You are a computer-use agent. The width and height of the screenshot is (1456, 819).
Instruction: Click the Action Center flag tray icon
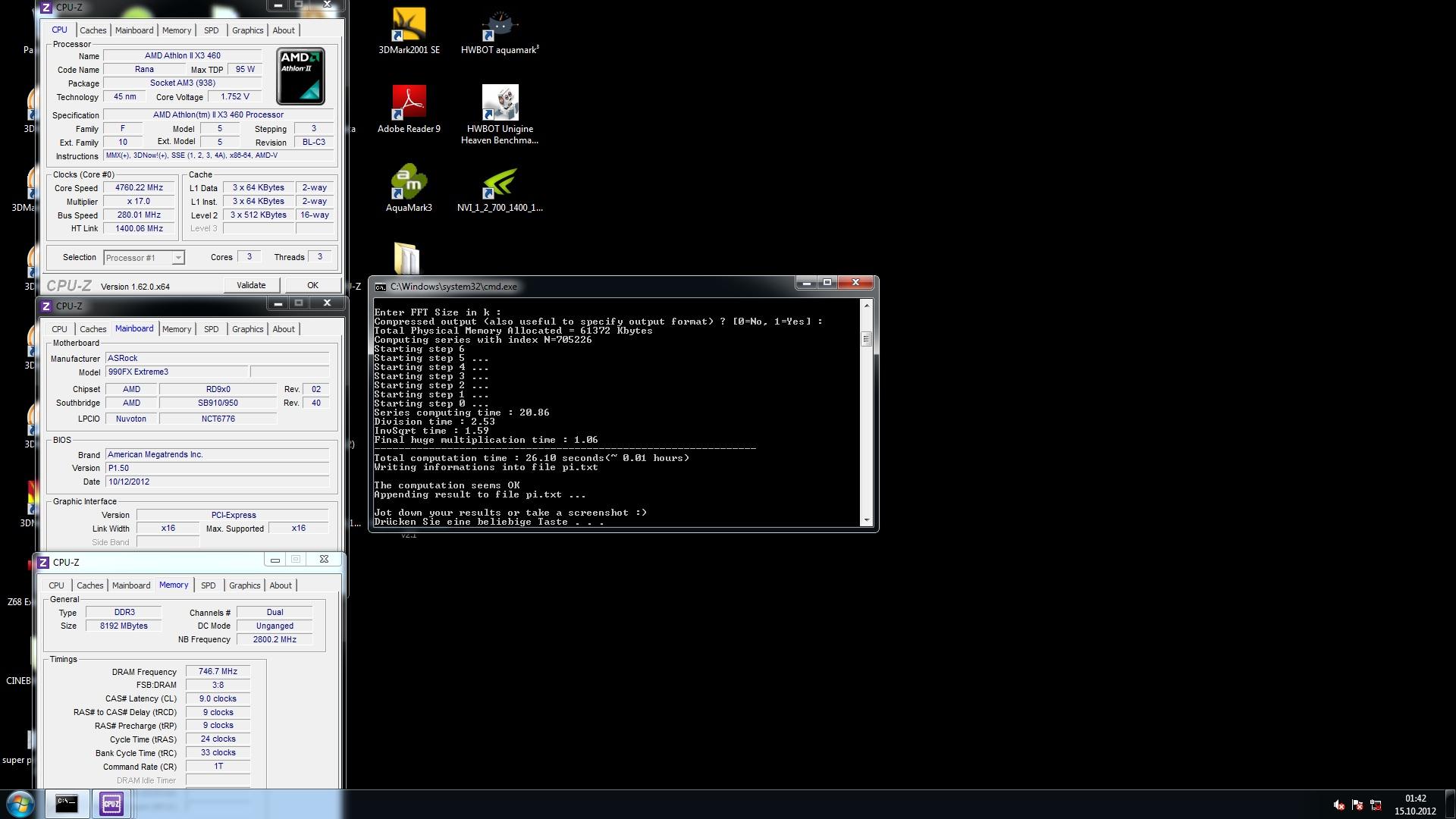point(1357,805)
